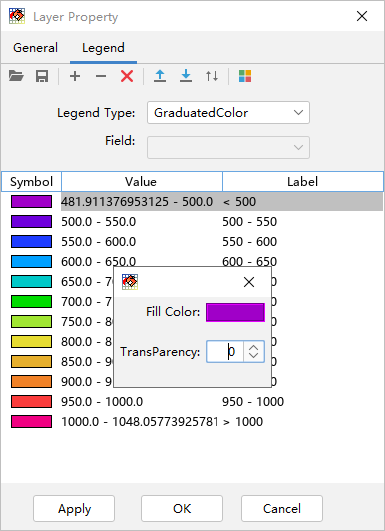
Task: Open legend file with folder icon
Action: tap(16, 76)
